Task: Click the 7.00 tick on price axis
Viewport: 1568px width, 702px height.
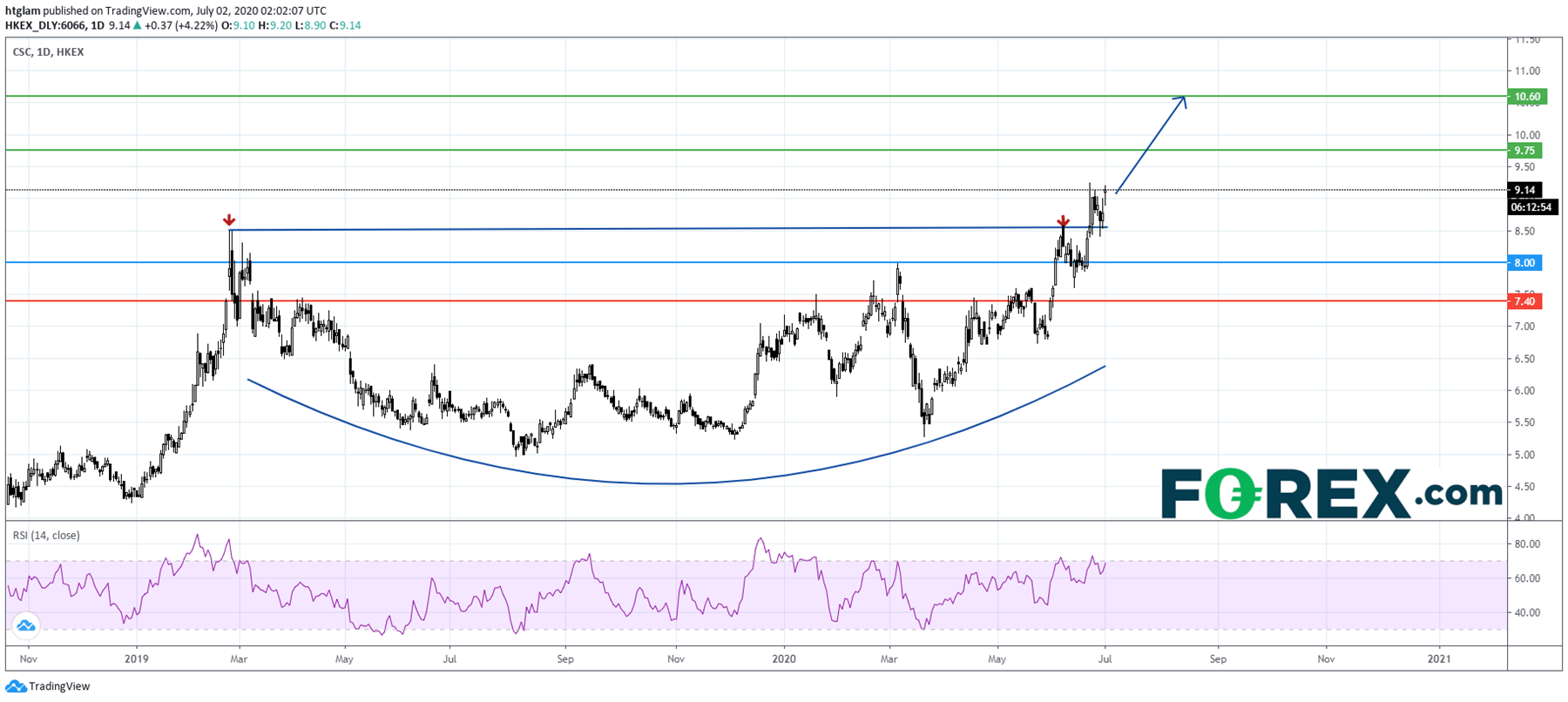Action: click(x=1524, y=327)
